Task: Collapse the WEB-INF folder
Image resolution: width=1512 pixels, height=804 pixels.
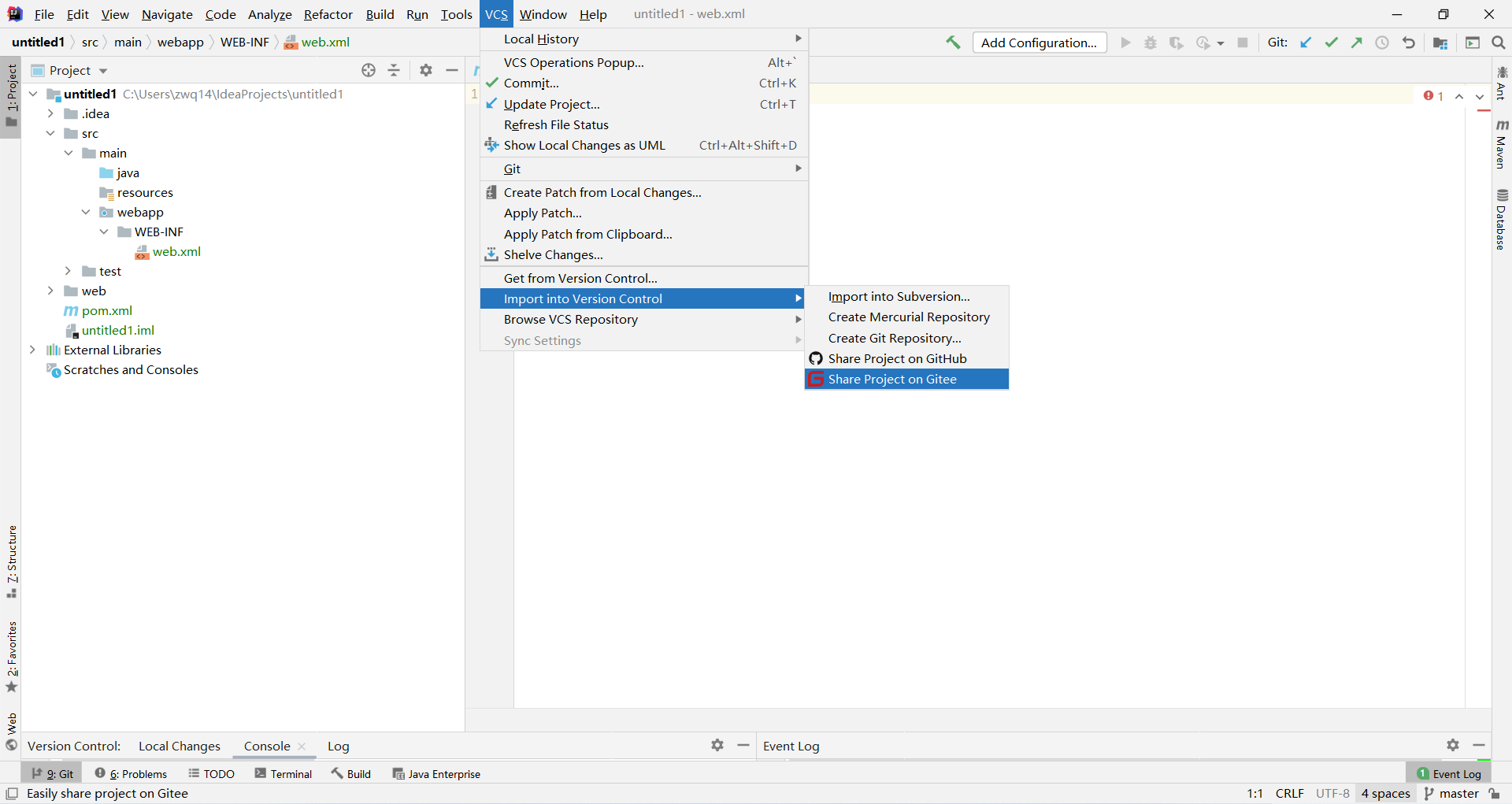Action: [104, 232]
